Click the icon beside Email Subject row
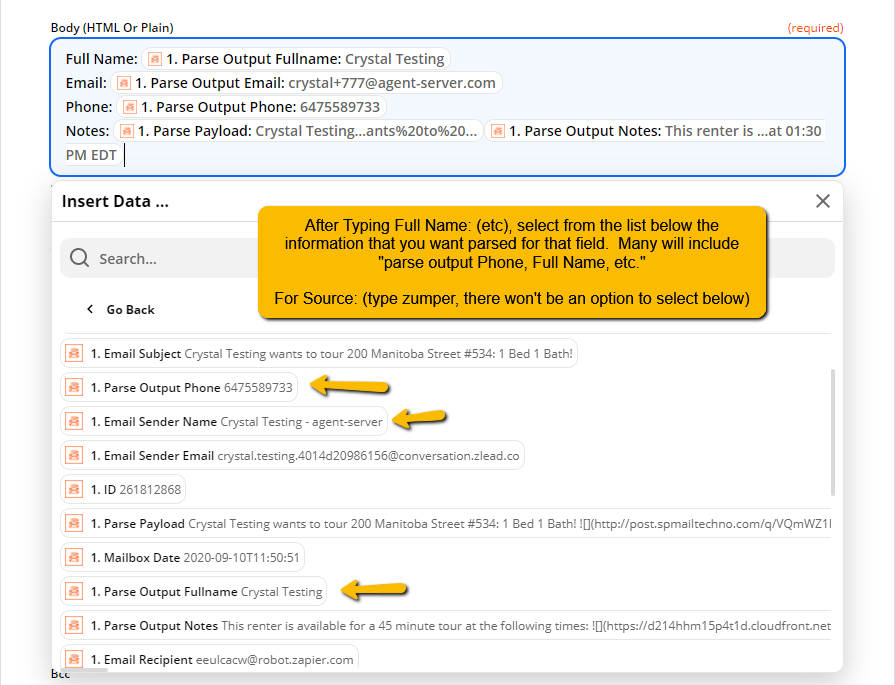 tap(74, 353)
